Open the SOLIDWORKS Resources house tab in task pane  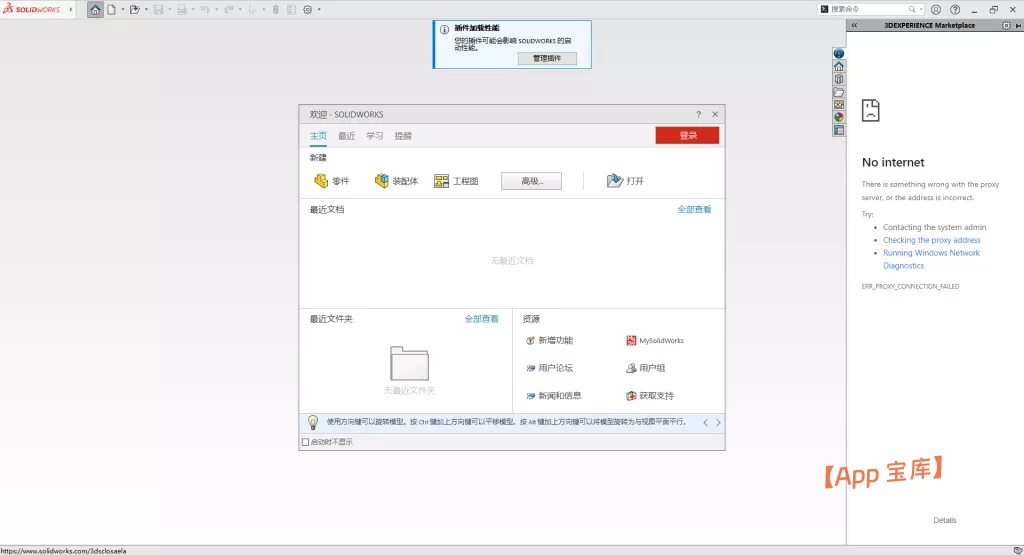(839, 66)
